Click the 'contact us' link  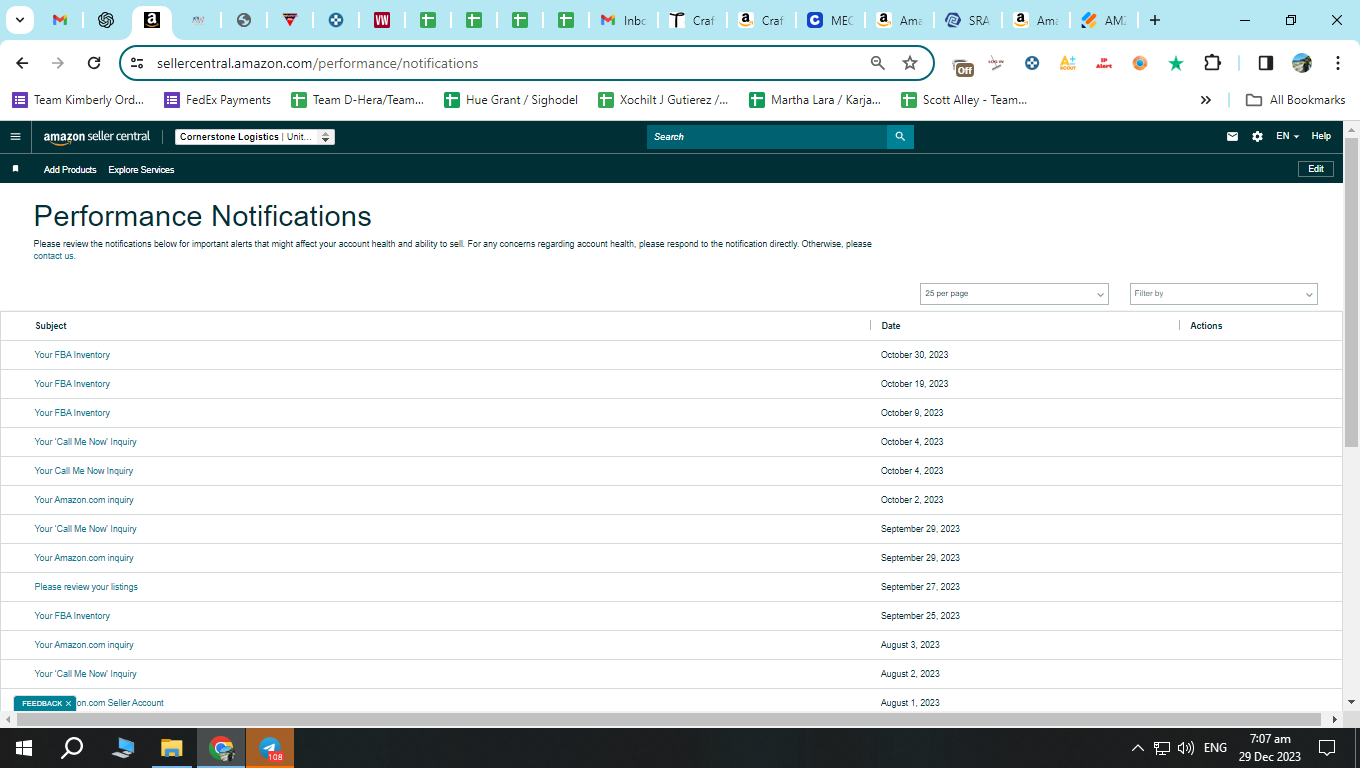point(54,256)
